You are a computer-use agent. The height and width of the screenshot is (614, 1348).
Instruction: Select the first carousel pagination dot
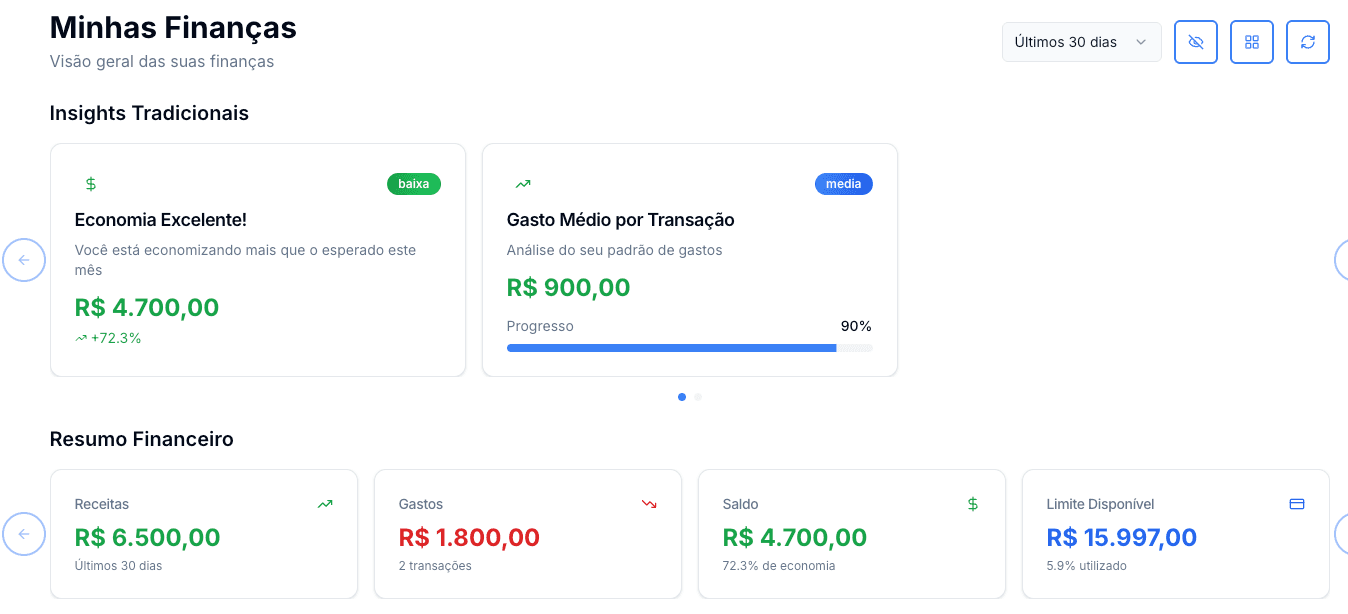pos(681,397)
